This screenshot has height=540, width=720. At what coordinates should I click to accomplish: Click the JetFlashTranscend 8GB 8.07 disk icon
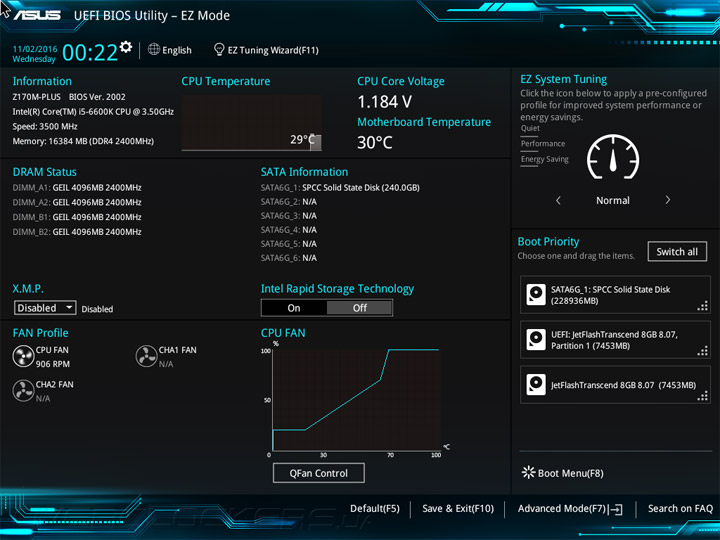(536, 385)
